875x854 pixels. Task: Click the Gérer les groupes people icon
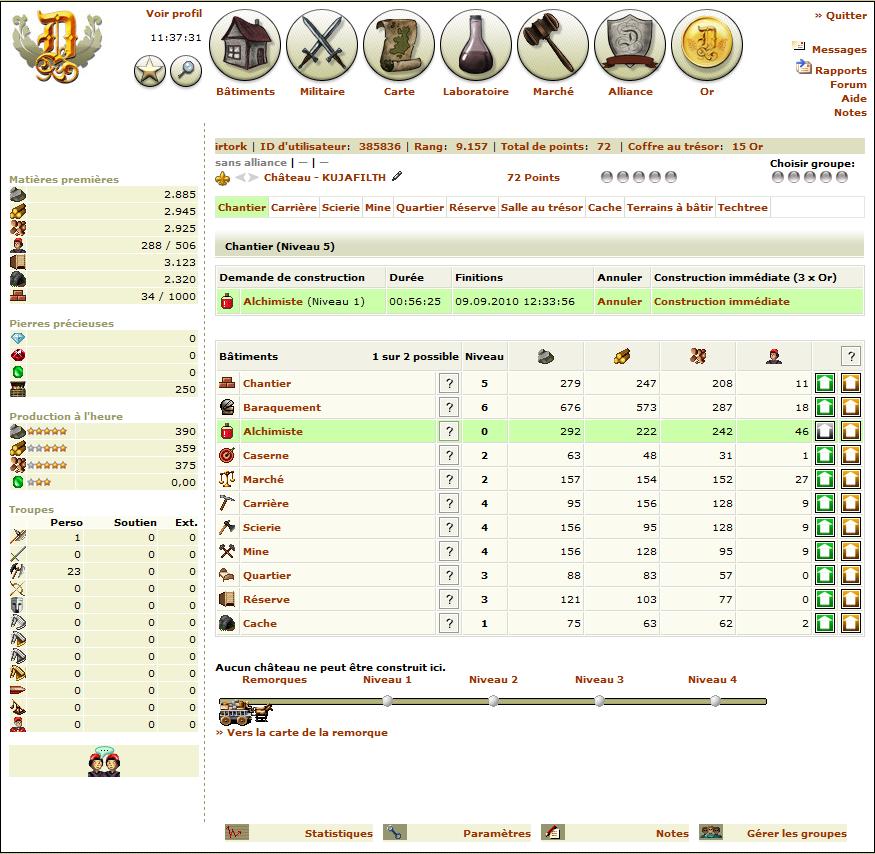[x=711, y=833]
